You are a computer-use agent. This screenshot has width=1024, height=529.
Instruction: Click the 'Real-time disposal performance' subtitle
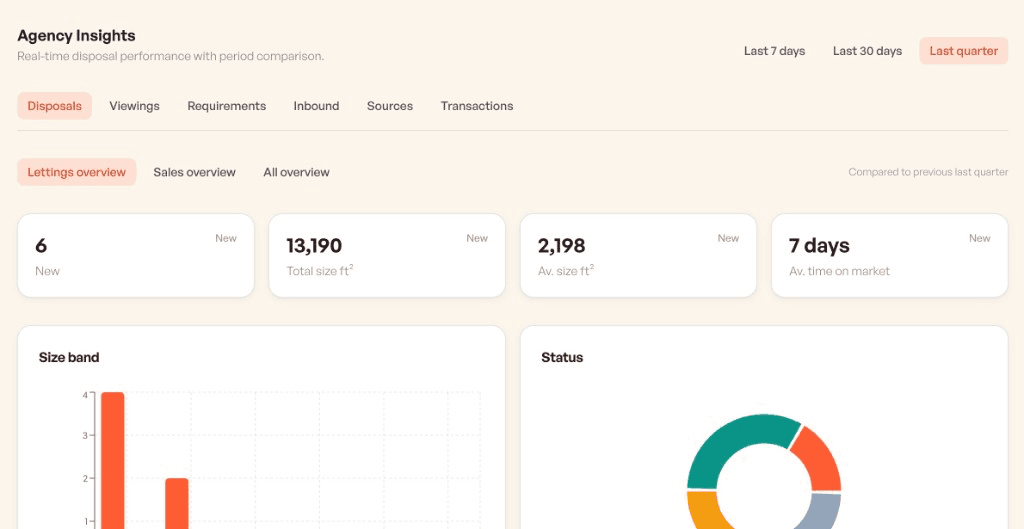tap(170, 56)
